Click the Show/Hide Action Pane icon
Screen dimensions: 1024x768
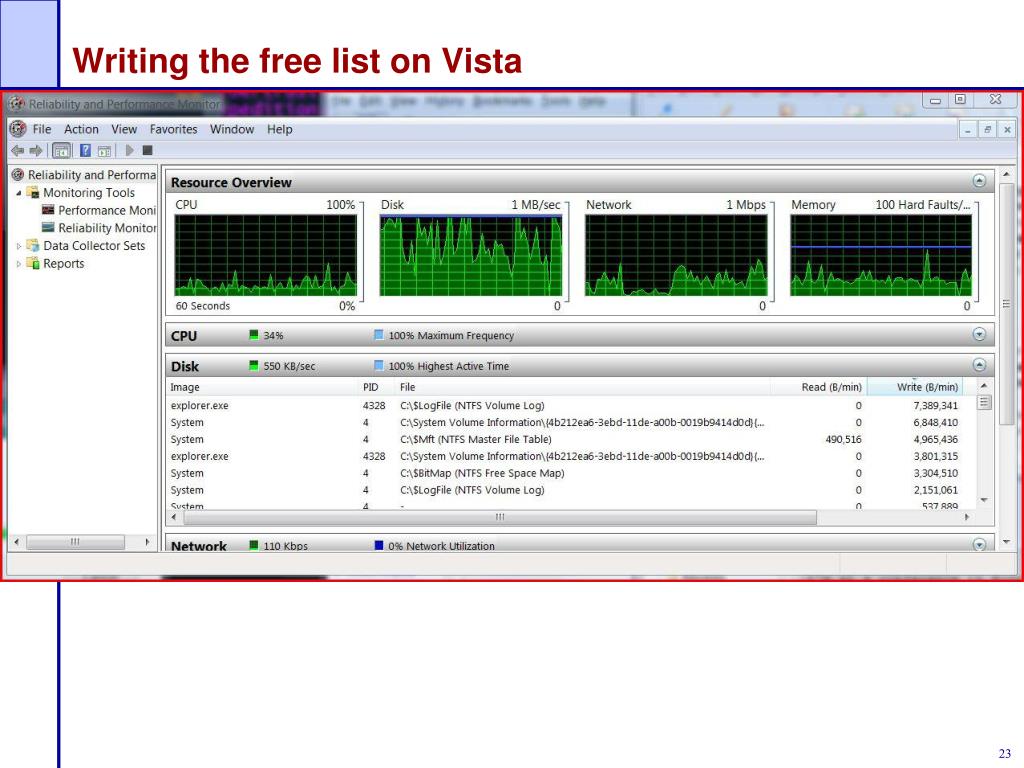pos(104,151)
